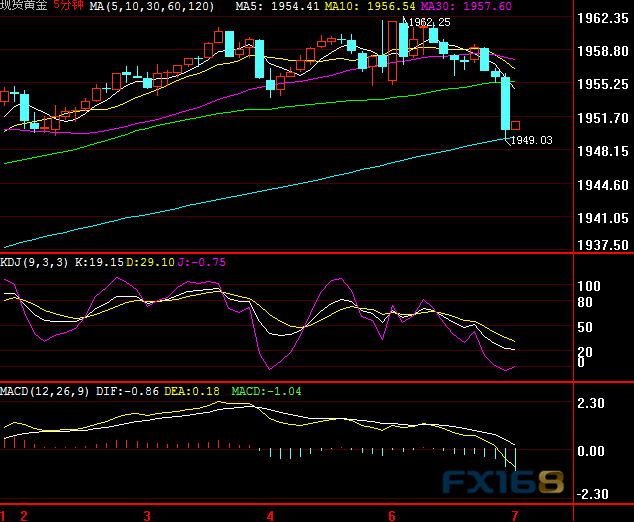Click the MA(5,10,30,60,120) indicator label
Image resolution: width=634 pixels, height=522 pixels.
(152, 6)
